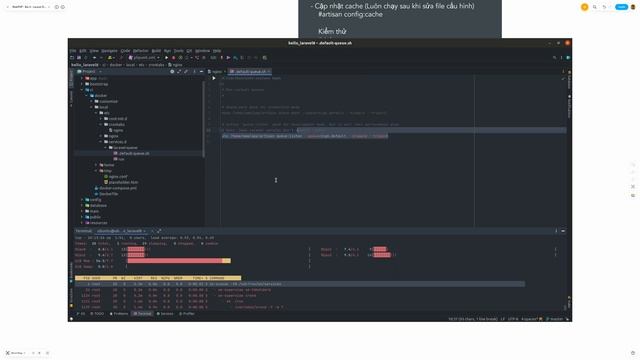Click the magnifier icon in outer app header
Viewport: 640px width, 360px height.
pos(595,7)
